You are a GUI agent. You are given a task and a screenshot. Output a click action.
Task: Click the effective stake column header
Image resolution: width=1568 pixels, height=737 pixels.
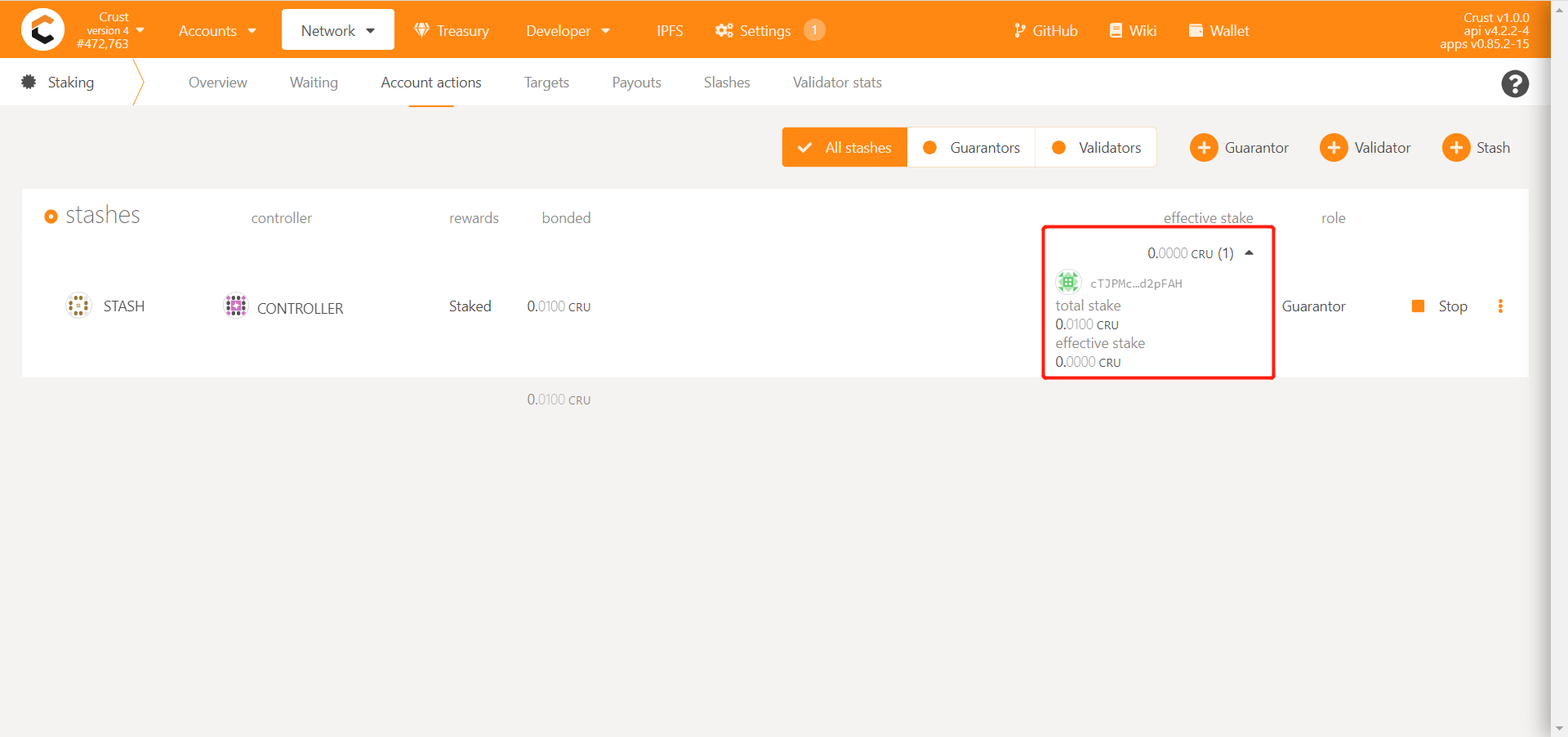1208,218
